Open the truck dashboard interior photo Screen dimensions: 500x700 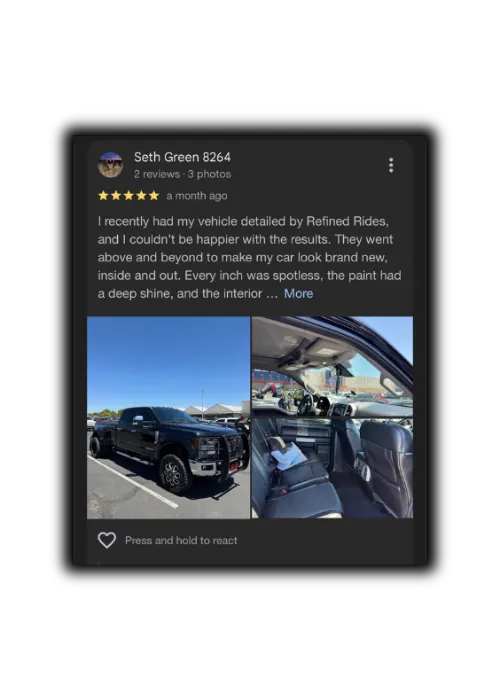pyautogui.click(x=332, y=367)
